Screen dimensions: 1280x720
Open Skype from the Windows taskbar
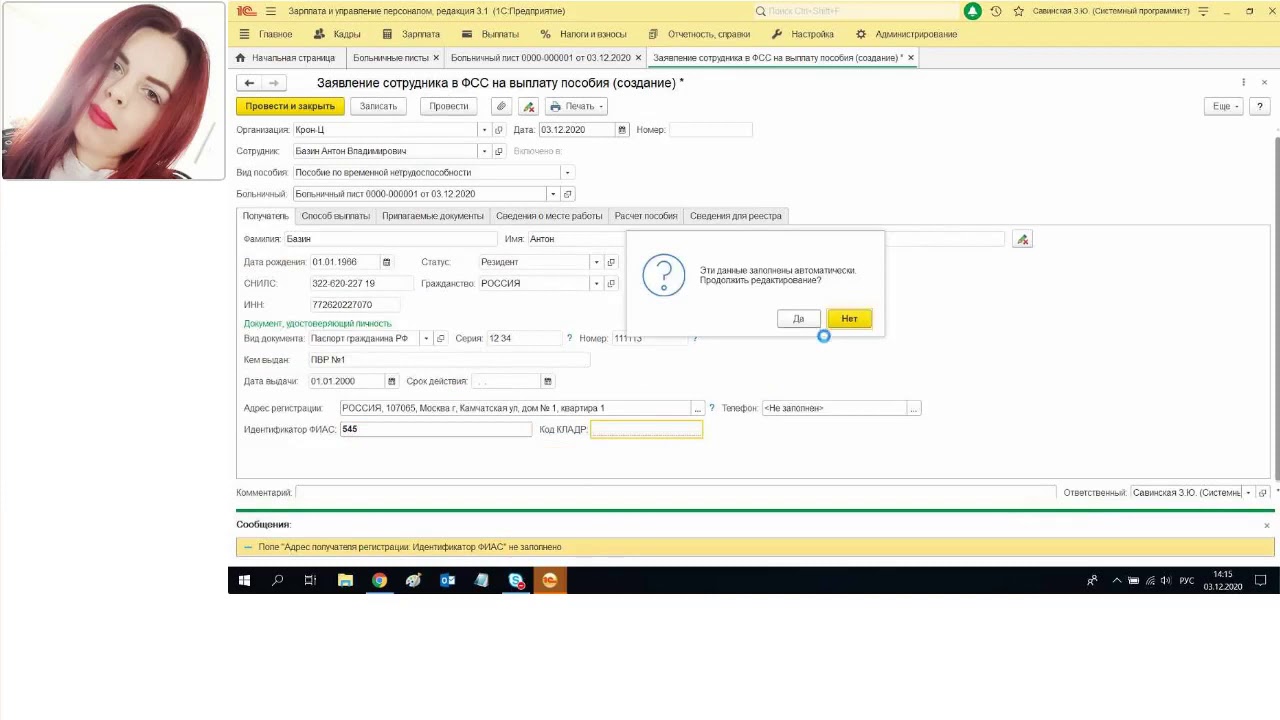[x=515, y=580]
